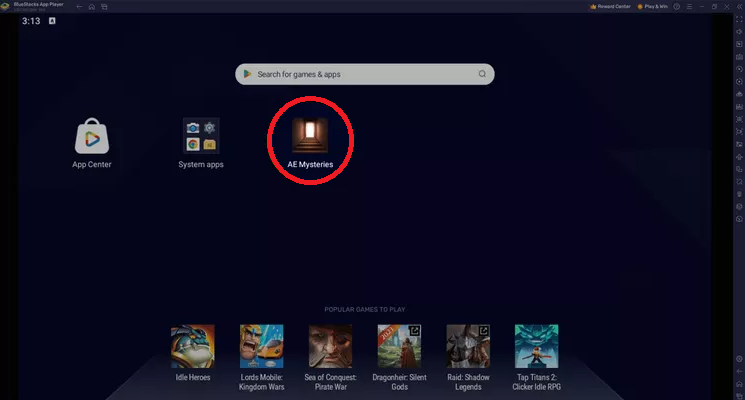Toggle eco mode bulb icon in sidebar
Image resolution: width=745 pixels, height=400 pixels.
tap(739, 194)
